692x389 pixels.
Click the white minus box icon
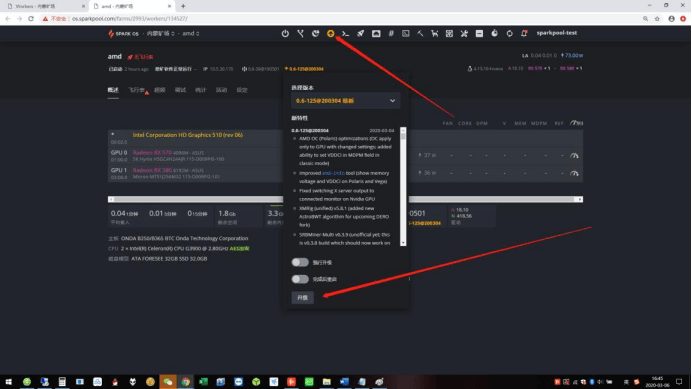point(479,34)
